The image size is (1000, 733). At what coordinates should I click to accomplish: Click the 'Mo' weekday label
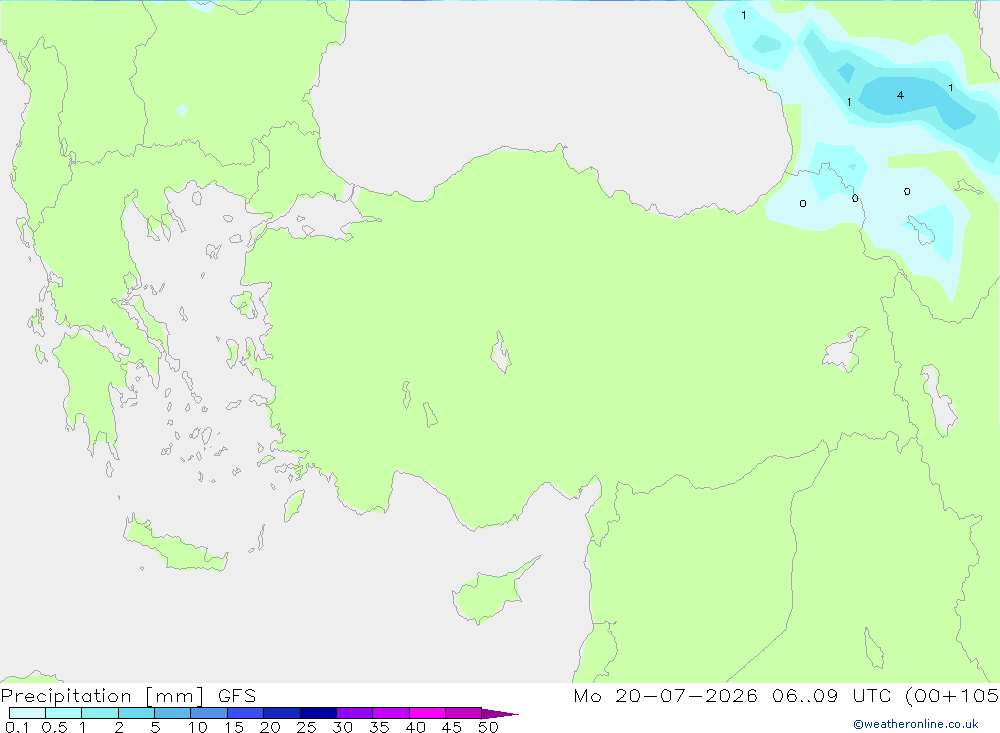click(x=587, y=695)
